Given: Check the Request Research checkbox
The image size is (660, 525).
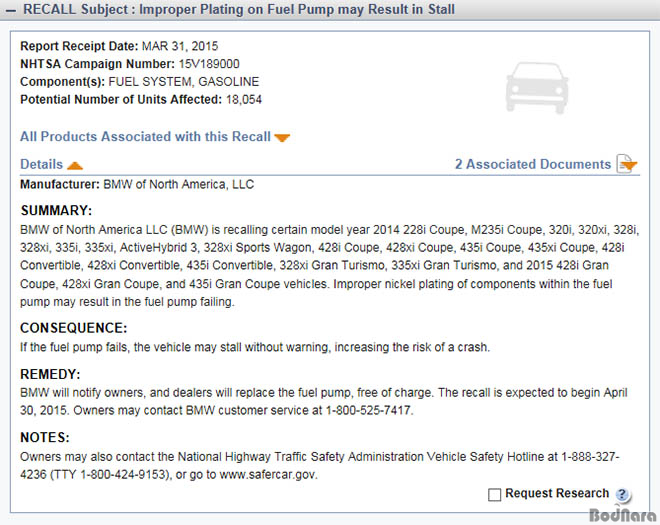Looking at the screenshot, I should tap(494, 494).
